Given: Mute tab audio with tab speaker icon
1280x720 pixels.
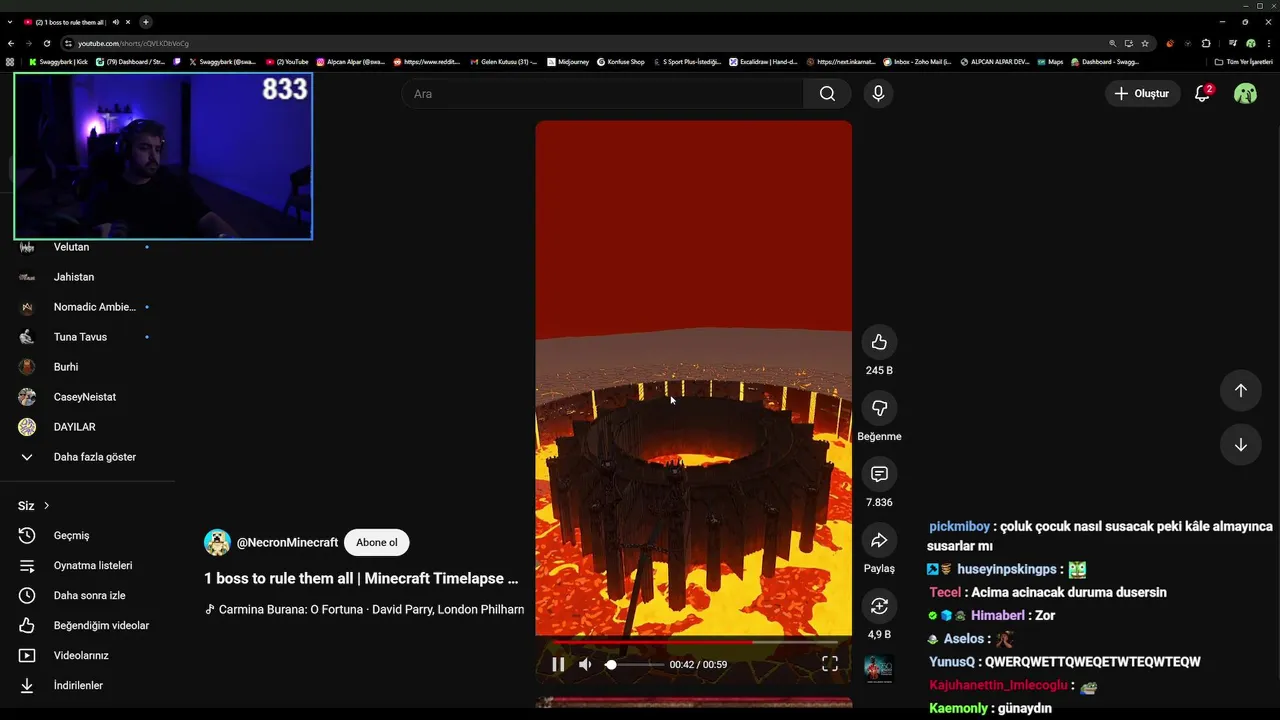Looking at the screenshot, I should pos(116,22).
